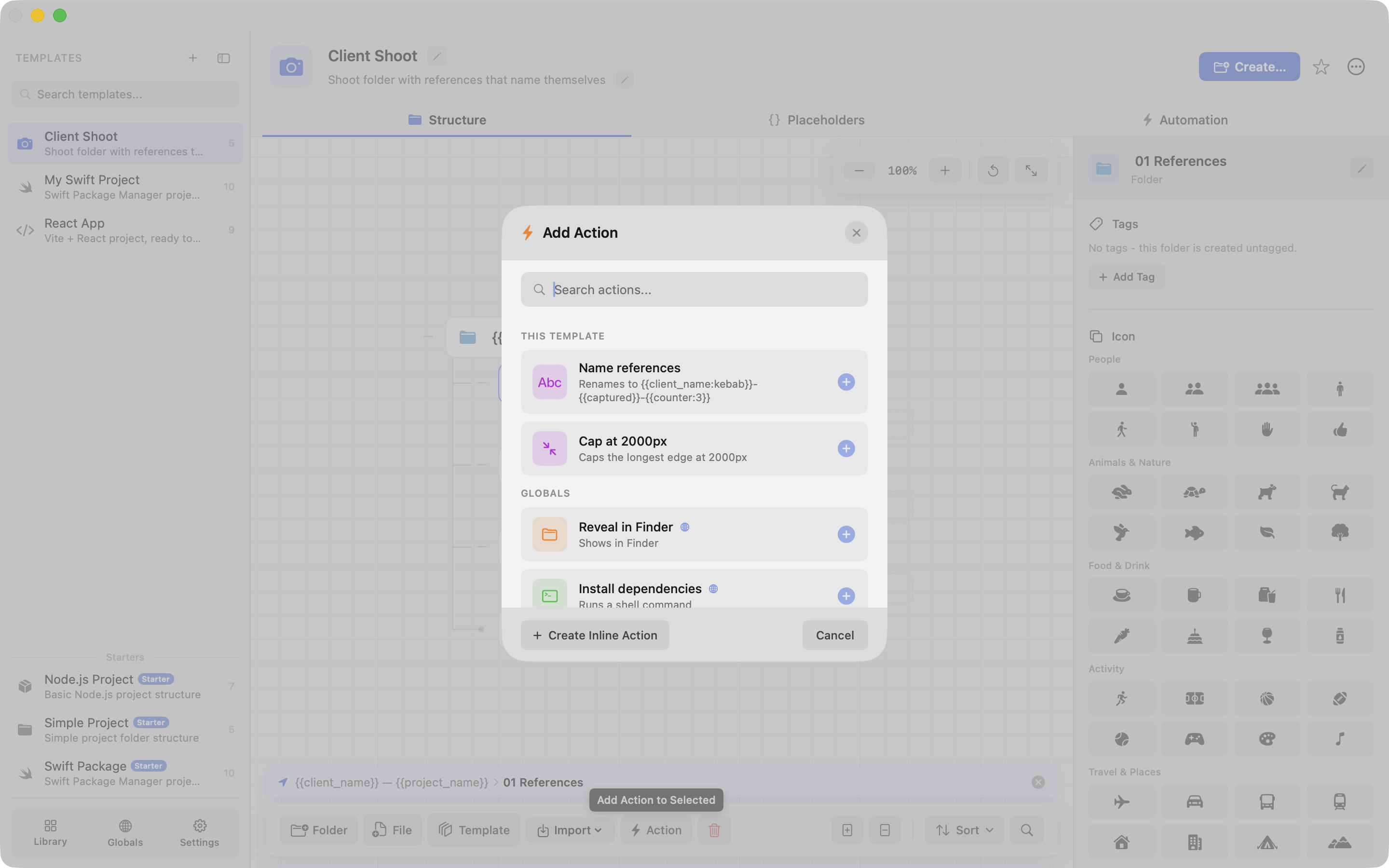This screenshot has height=868, width=1389.
Task: Expand all nodes with plus-box icon
Action: (x=847, y=830)
